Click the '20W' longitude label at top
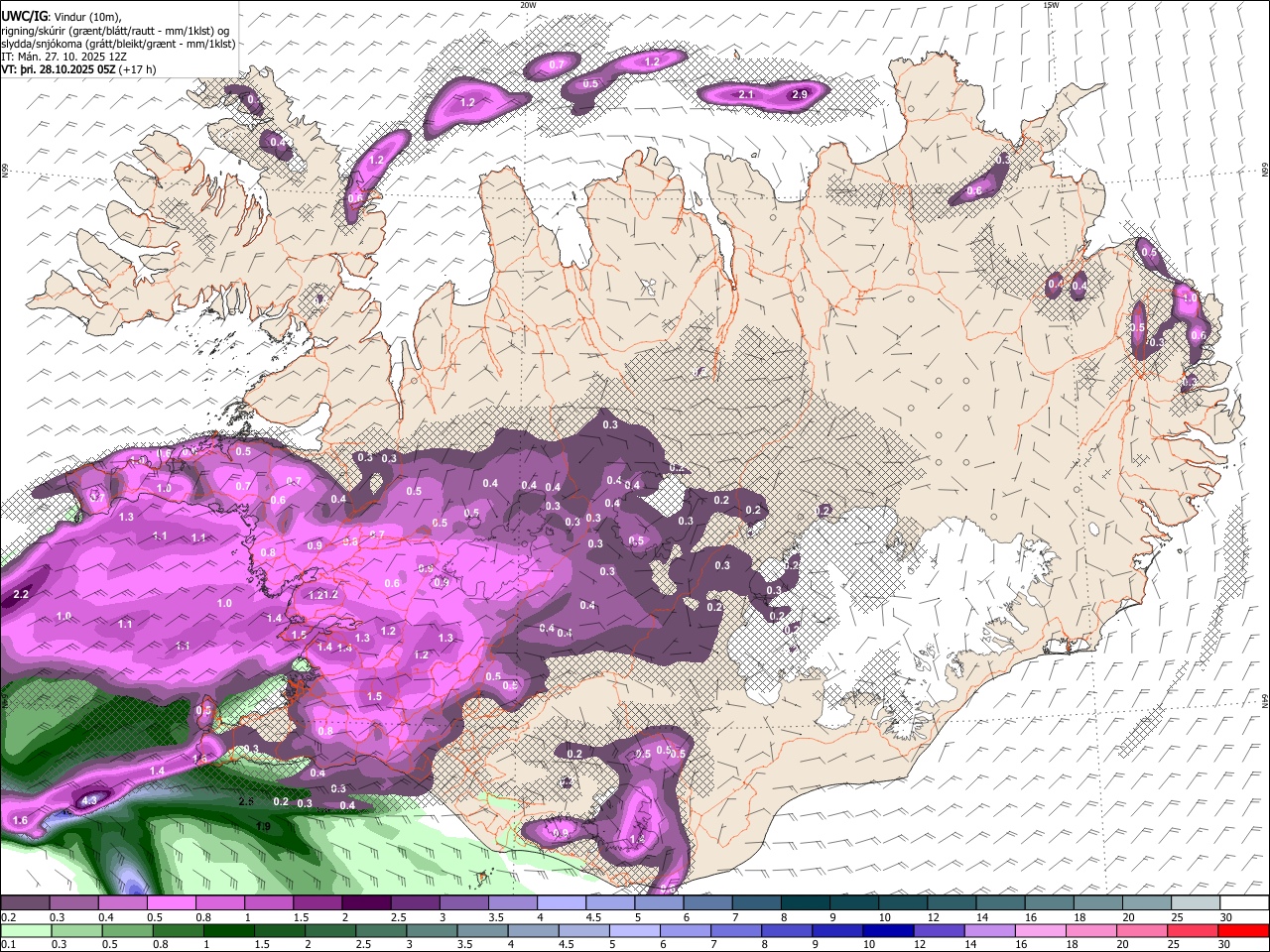1270x952 pixels. click(528, 5)
